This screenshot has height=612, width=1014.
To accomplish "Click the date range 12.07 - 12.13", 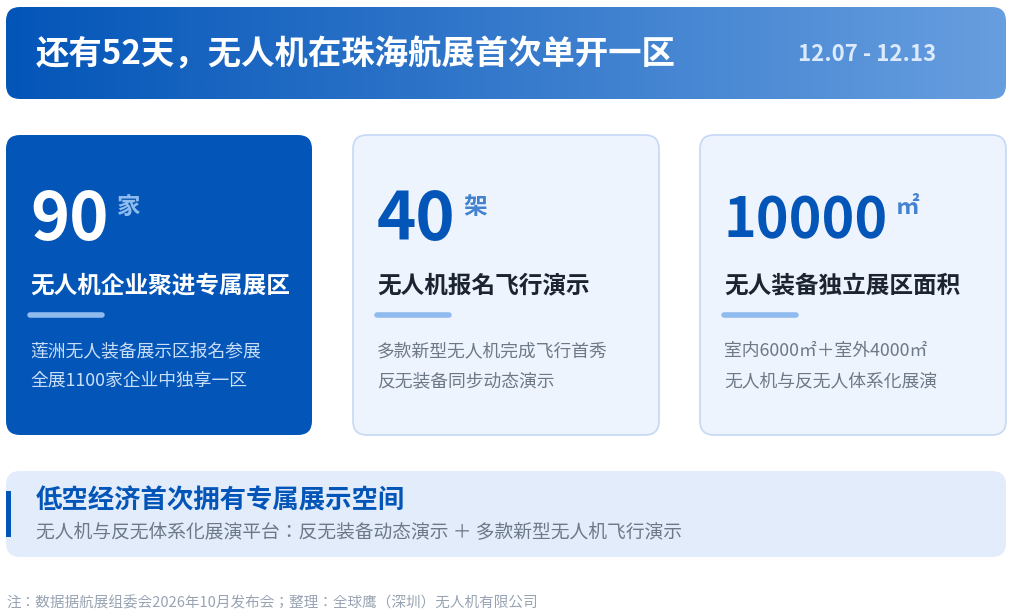I will (x=867, y=53).
